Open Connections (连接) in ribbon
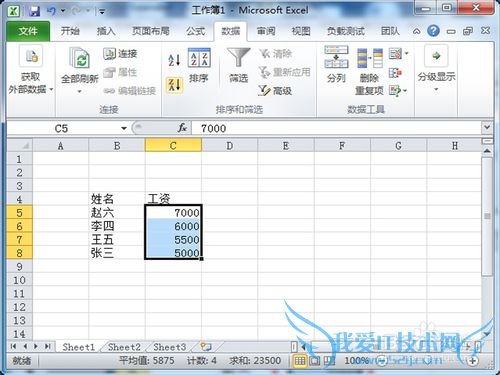500x375 pixels. point(120,53)
